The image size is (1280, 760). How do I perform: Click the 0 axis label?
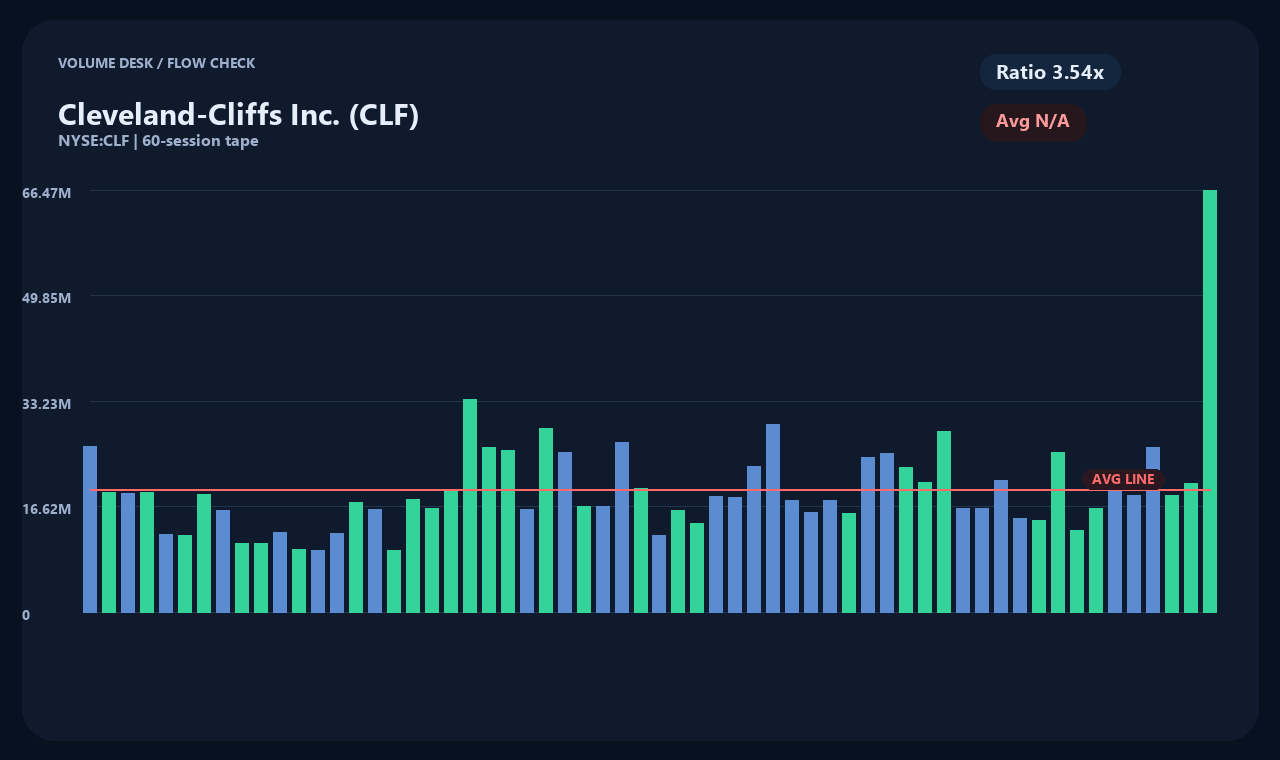click(26, 615)
